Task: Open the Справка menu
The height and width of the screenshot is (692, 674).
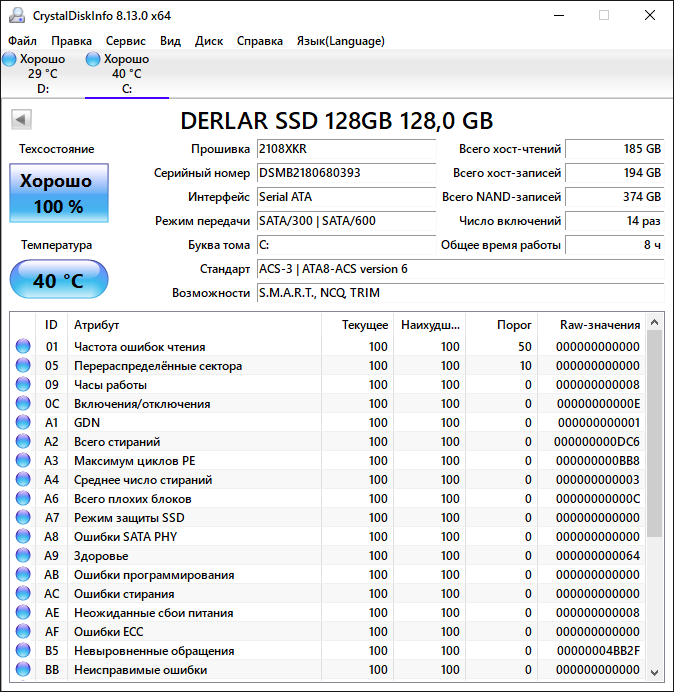Action: (x=260, y=41)
